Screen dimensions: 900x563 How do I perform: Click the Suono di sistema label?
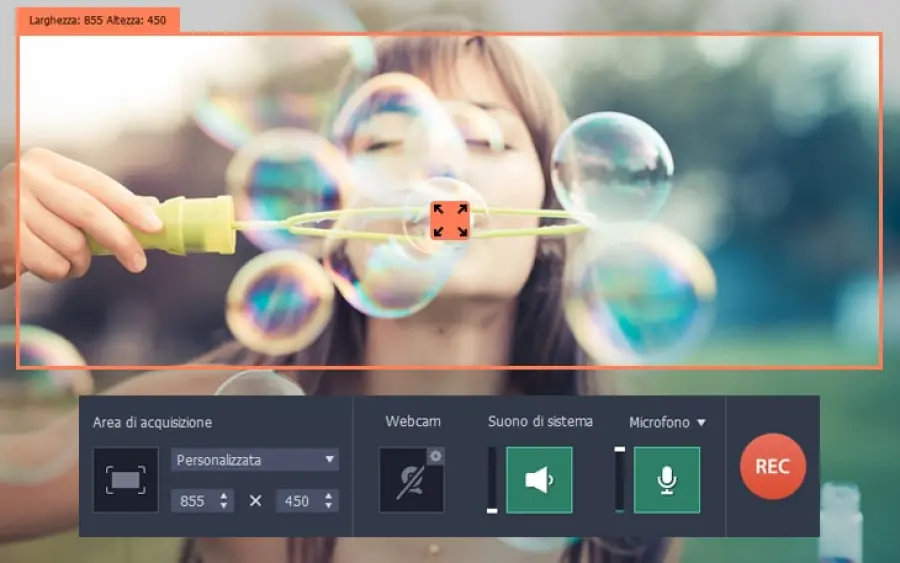coord(540,422)
